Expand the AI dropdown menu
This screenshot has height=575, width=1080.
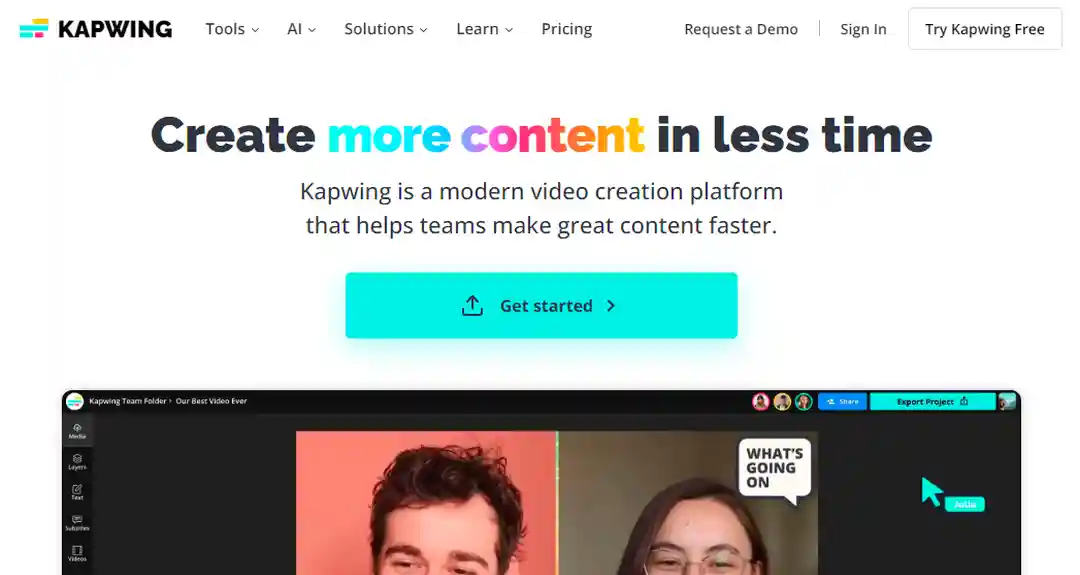pyautogui.click(x=302, y=29)
